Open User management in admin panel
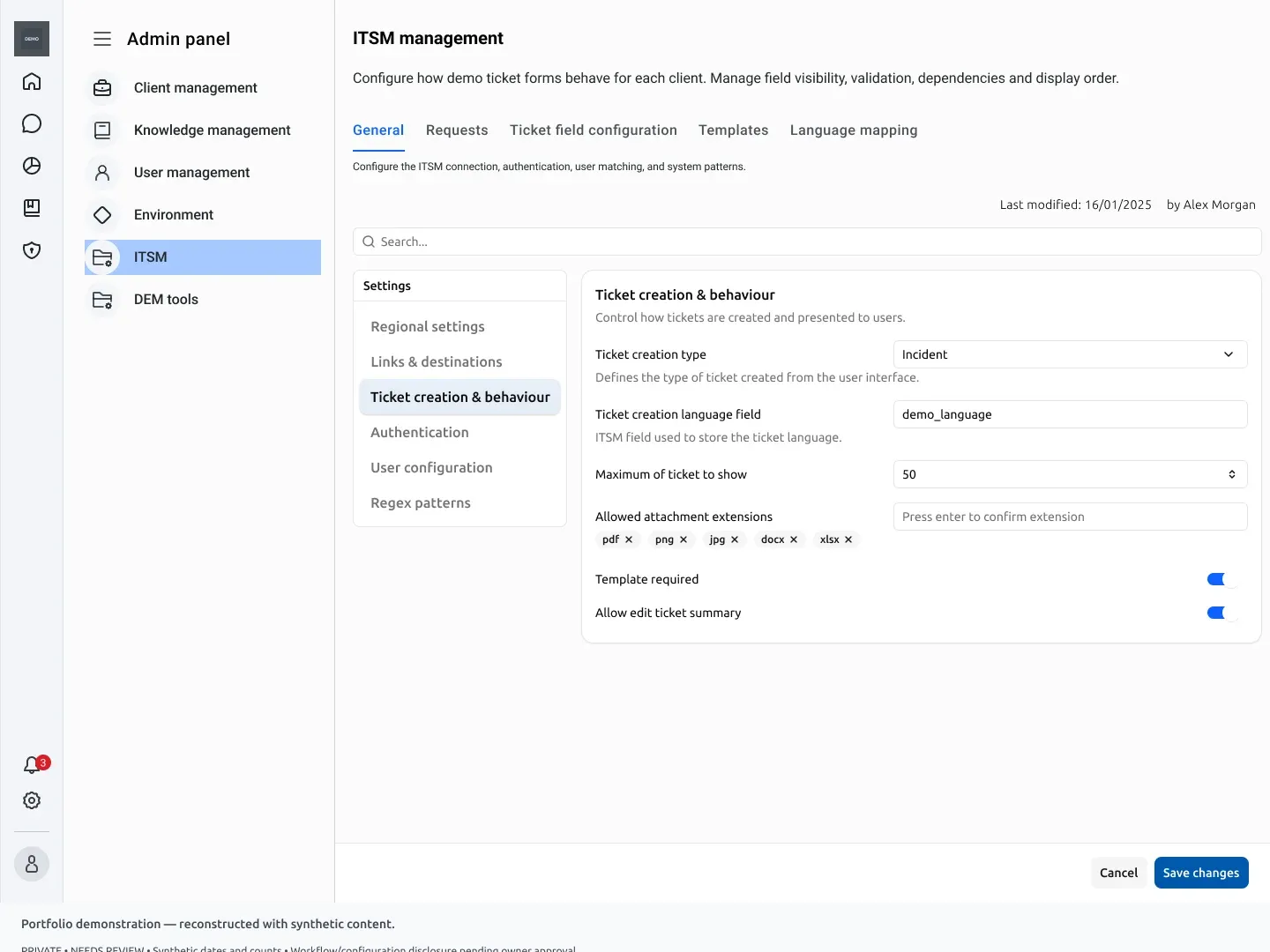 (x=203, y=173)
